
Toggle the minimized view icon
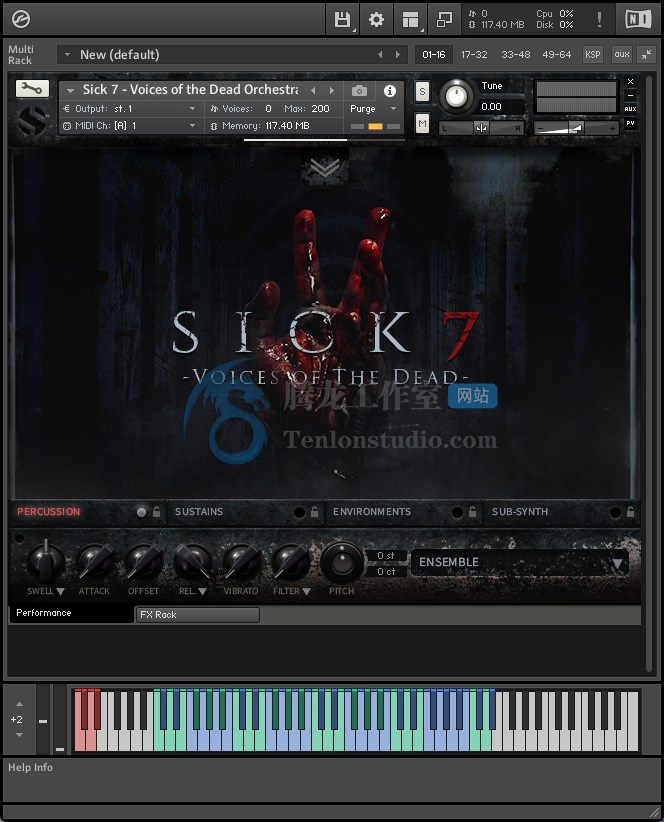444,19
